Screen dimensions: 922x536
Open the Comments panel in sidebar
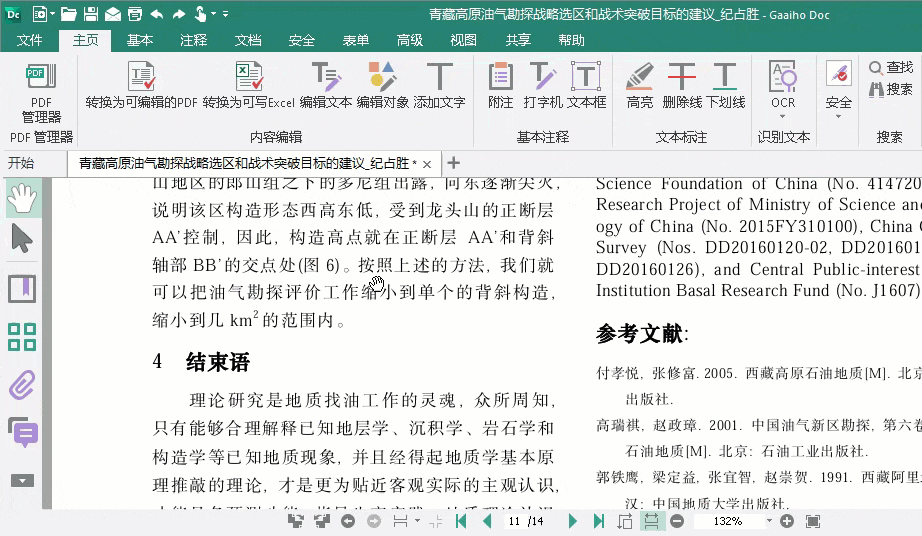coord(23,432)
